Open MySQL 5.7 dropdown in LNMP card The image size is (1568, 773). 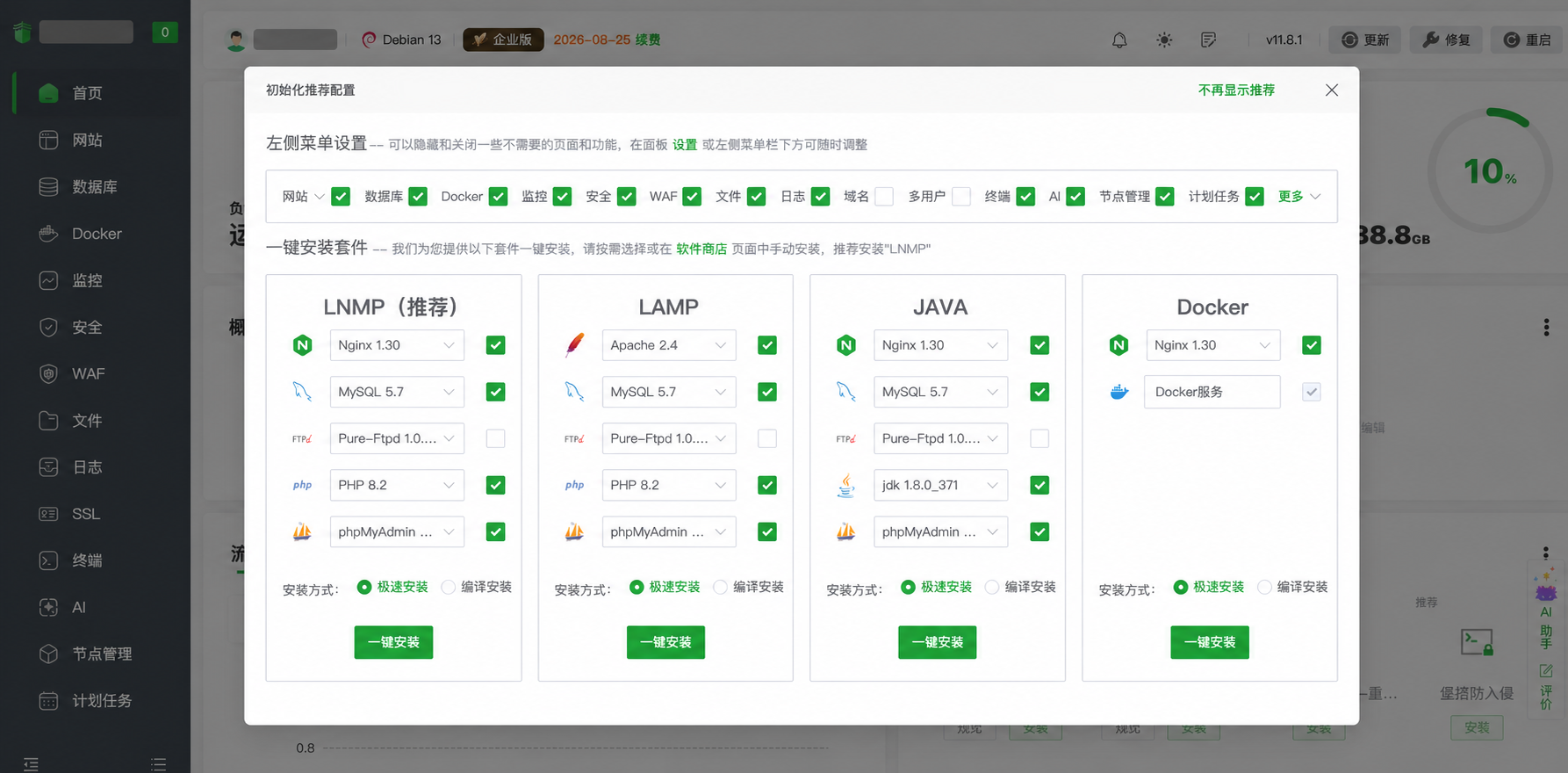click(x=397, y=392)
